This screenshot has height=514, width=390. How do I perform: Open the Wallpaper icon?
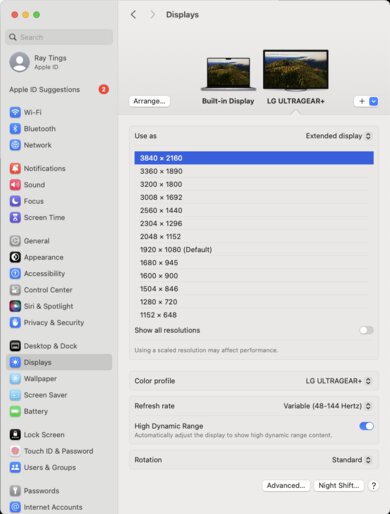[15, 378]
